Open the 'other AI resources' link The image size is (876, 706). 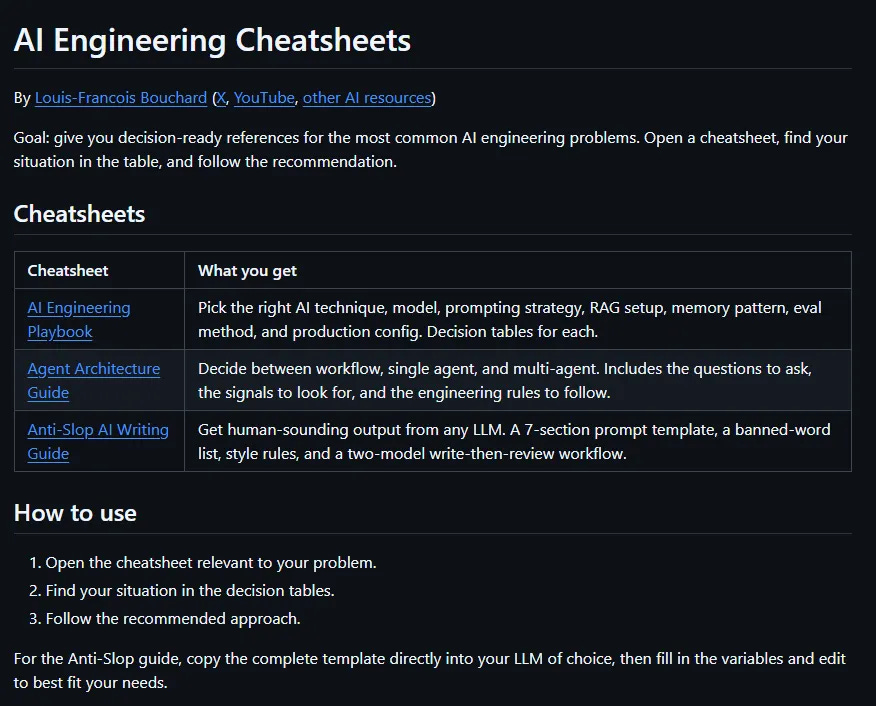(367, 98)
